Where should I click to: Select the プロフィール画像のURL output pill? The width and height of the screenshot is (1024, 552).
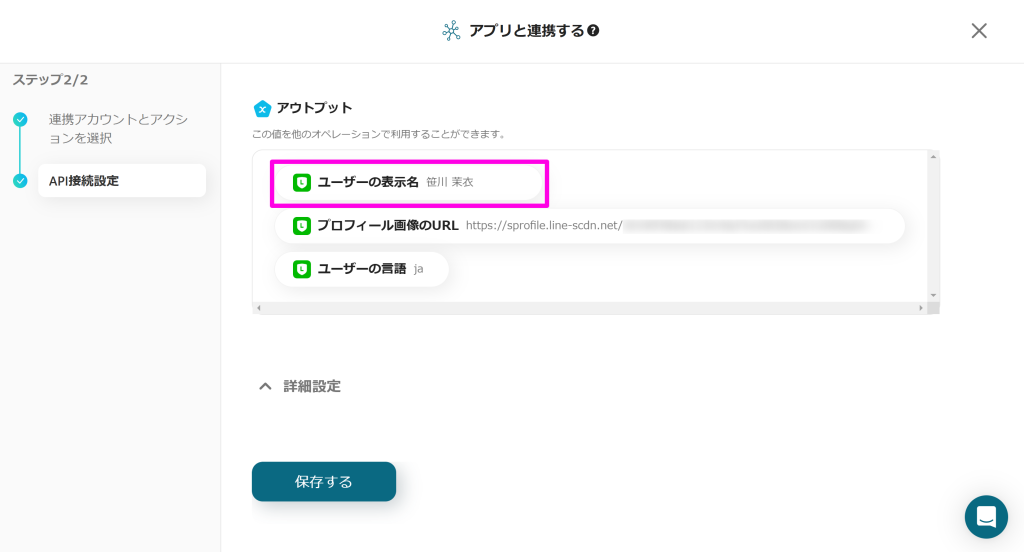click(x=590, y=226)
